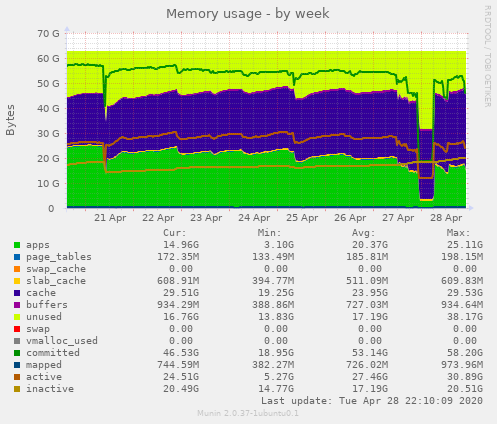
Task: Click the slab_cache average value 511.09M
Action: [367, 281]
